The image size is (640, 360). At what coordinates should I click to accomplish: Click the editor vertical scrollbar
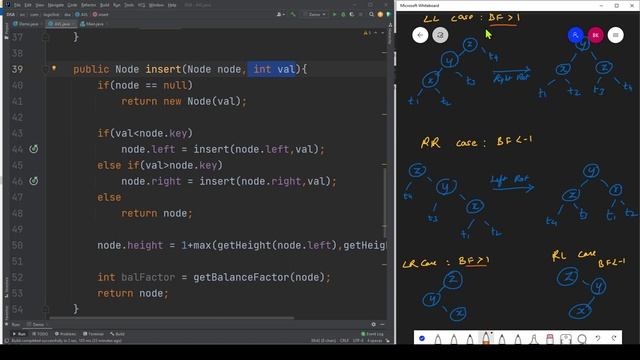tap(384, 202)
